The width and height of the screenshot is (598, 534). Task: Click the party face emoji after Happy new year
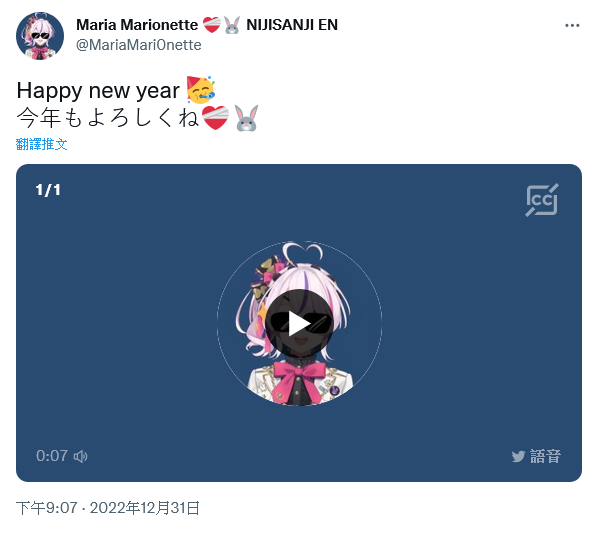pos(201,90)
